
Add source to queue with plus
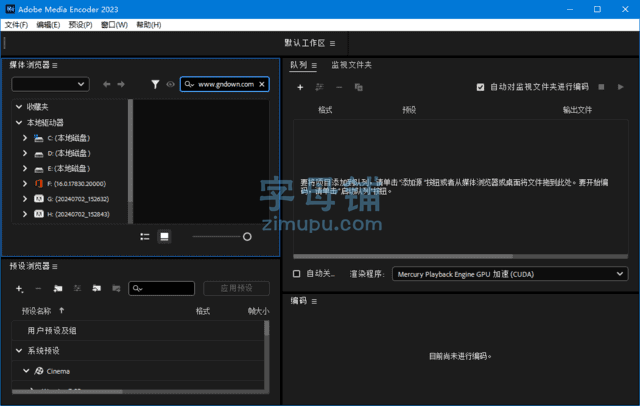(300, 87)
